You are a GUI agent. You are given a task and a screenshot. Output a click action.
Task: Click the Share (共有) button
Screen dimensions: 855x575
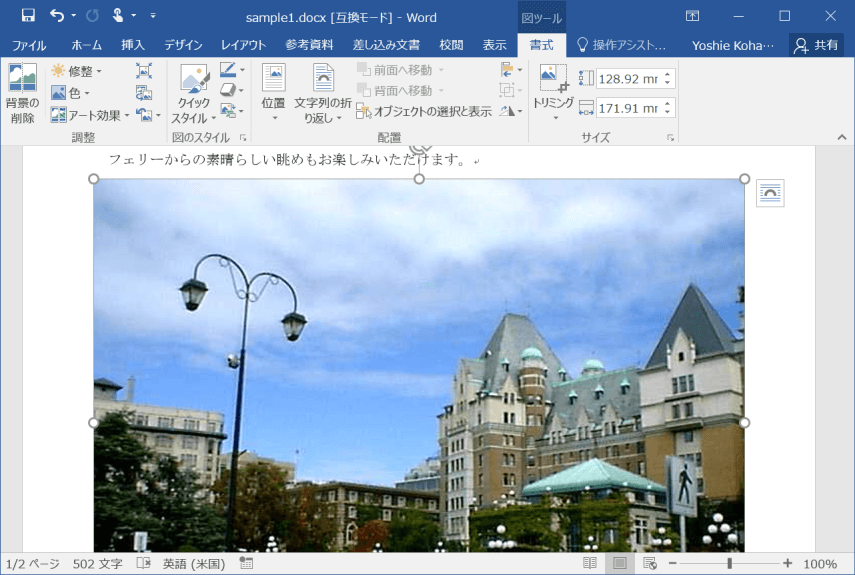coord(816,45)
